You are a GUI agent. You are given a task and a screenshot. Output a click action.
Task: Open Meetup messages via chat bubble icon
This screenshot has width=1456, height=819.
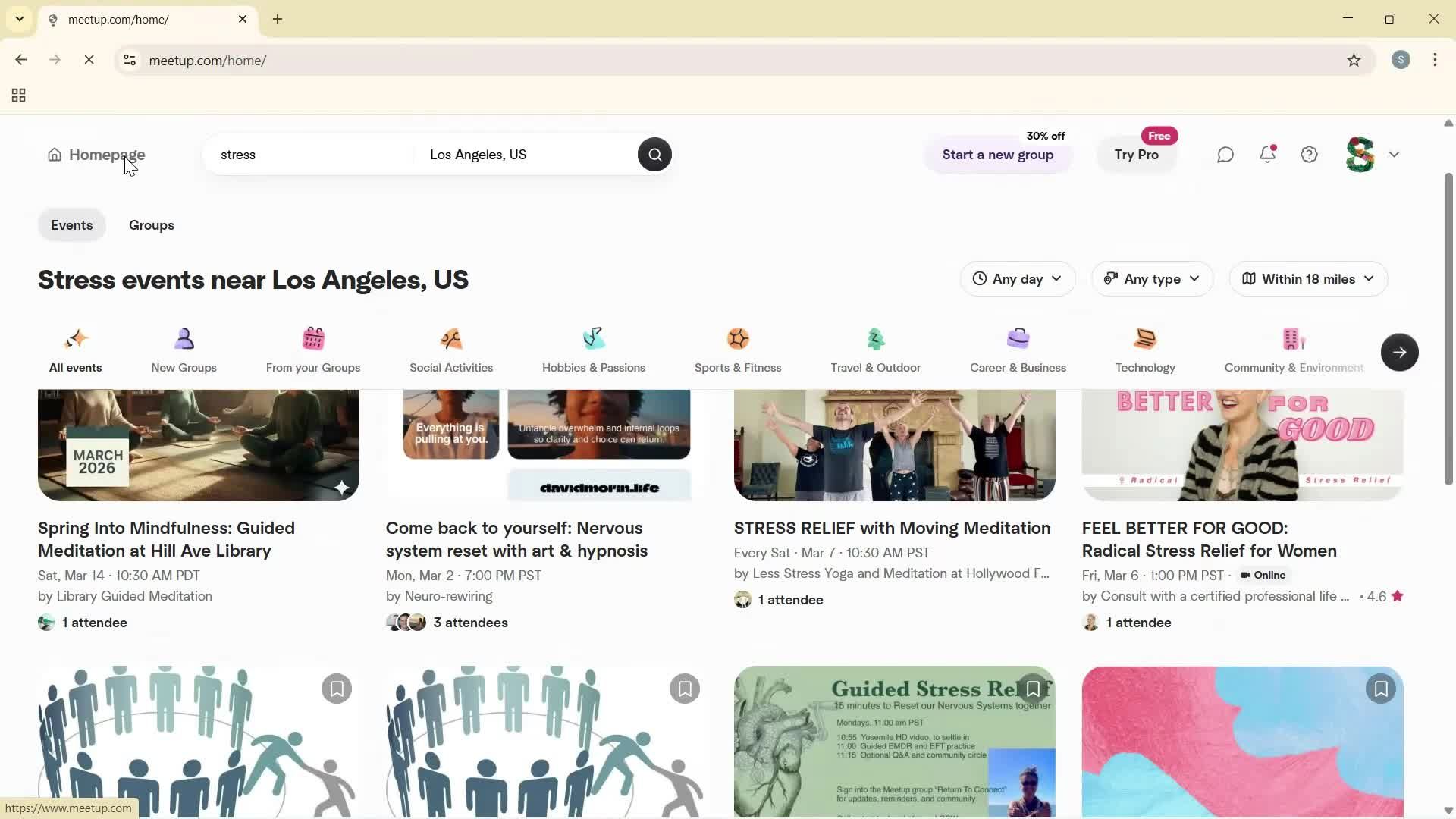tap(1225, 154)
